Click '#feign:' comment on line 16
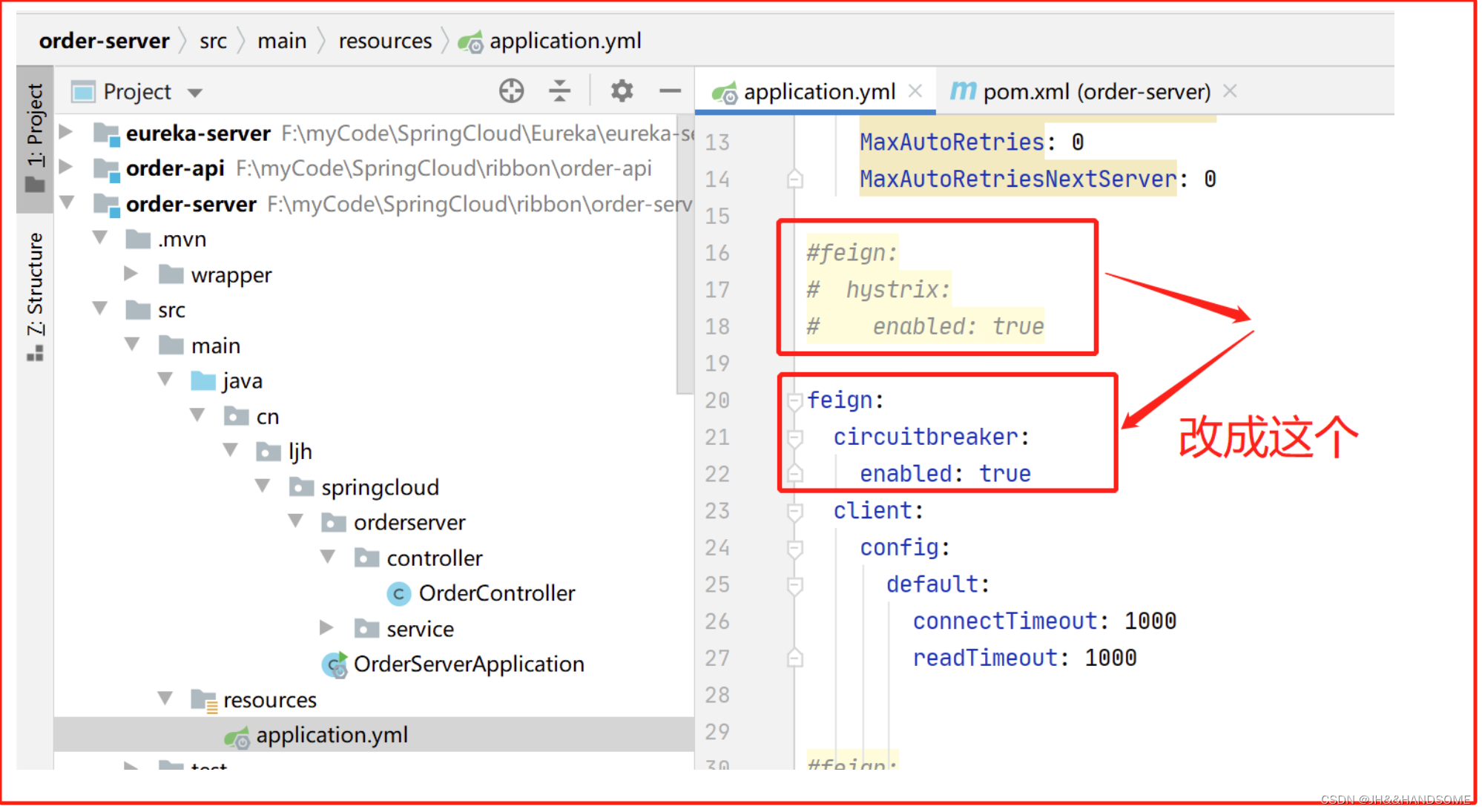 click(x=852, y=254)
